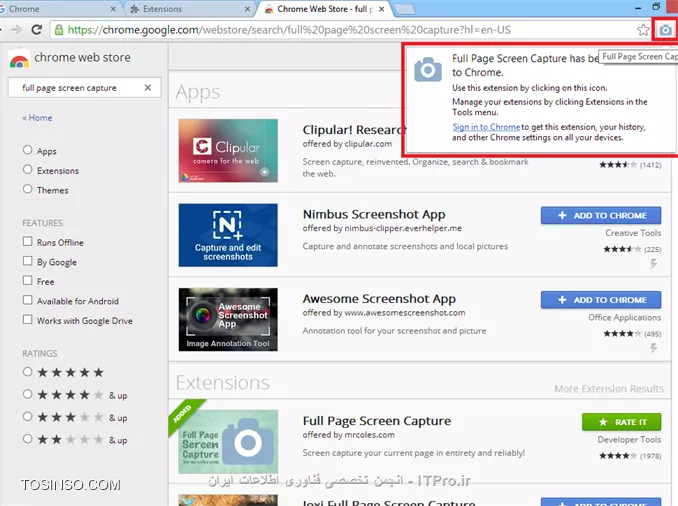Bookmark this page with the star icon
678x506 pixels.
pos(643,30)
